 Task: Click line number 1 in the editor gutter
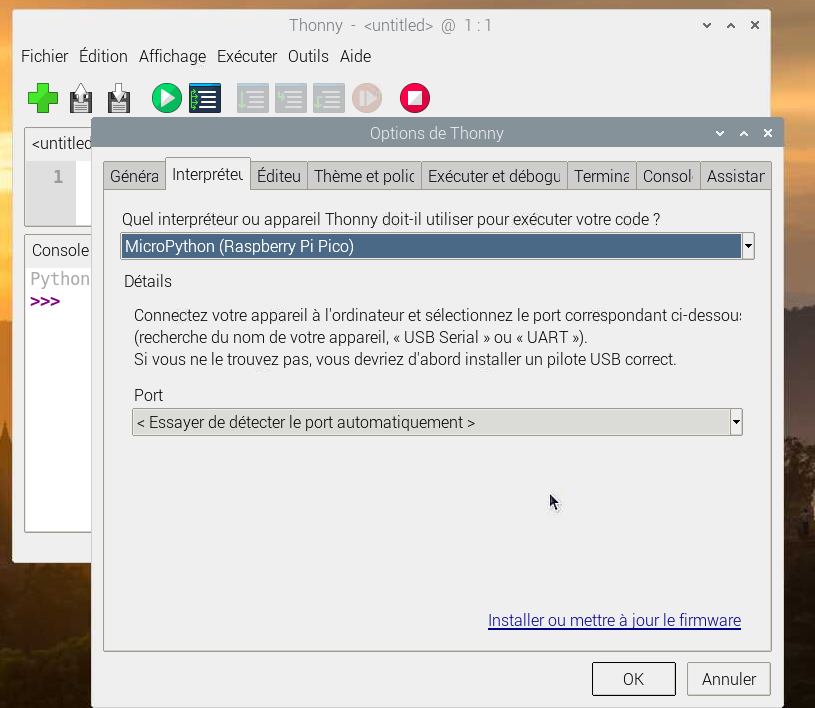pyautogui.click(x=58, y=177)
